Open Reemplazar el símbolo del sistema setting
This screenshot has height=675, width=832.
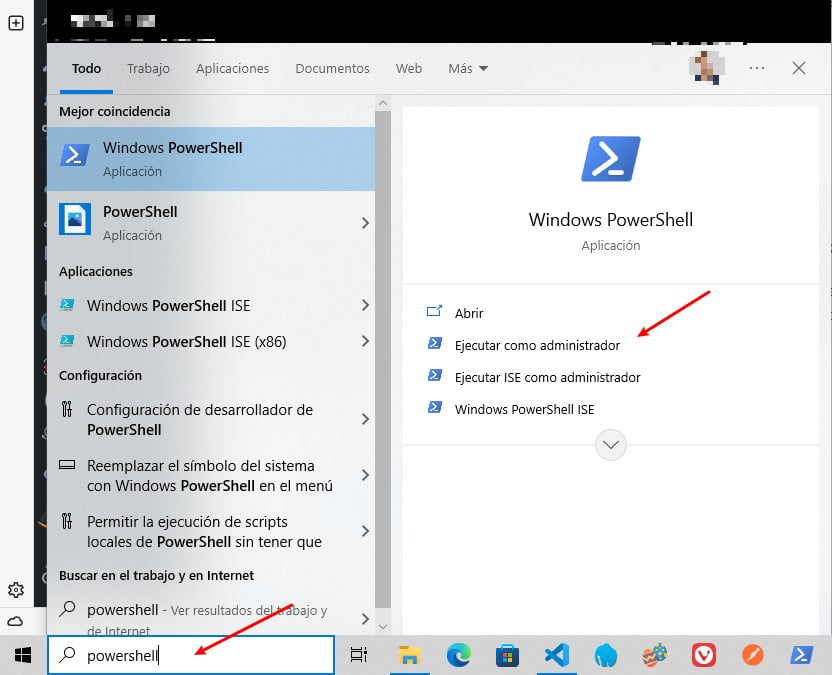pyautogui.click(x=210, y=475)
